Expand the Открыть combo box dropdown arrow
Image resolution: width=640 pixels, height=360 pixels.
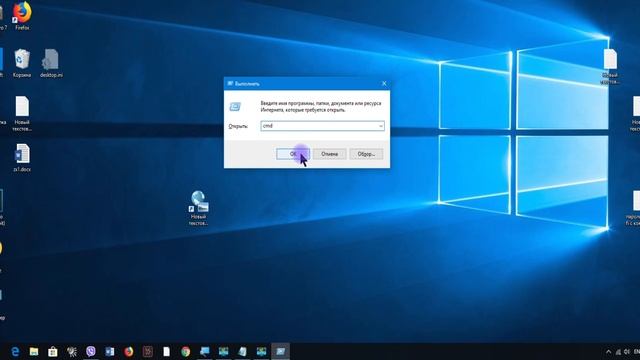380,126
